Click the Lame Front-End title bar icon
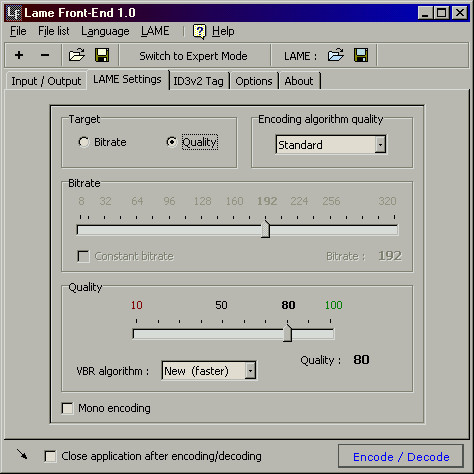This screenshot has height=474, width=474. [14, 13]
